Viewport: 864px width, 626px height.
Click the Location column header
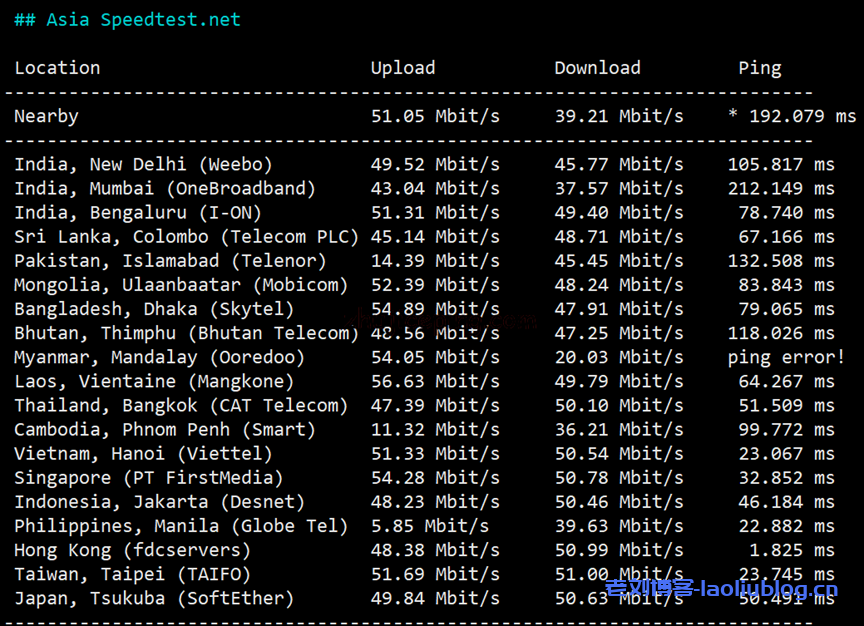click(x=57, y=68)
